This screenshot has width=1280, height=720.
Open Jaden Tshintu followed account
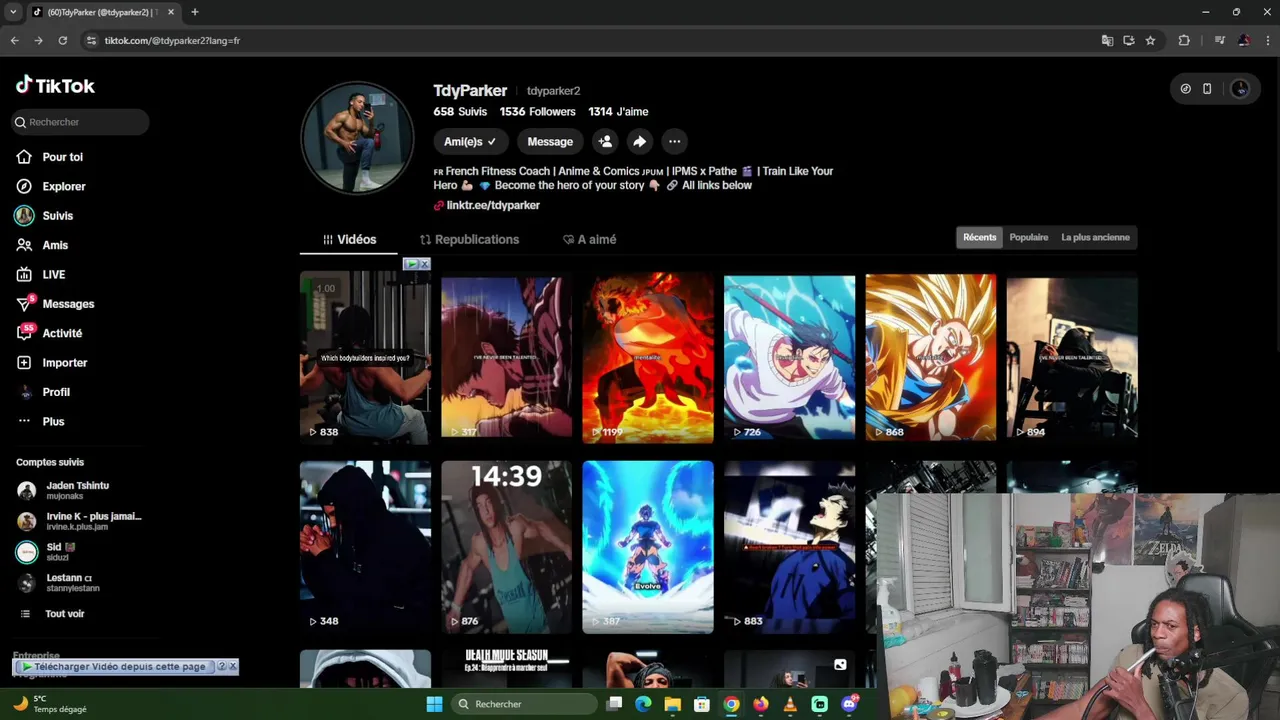78,490
